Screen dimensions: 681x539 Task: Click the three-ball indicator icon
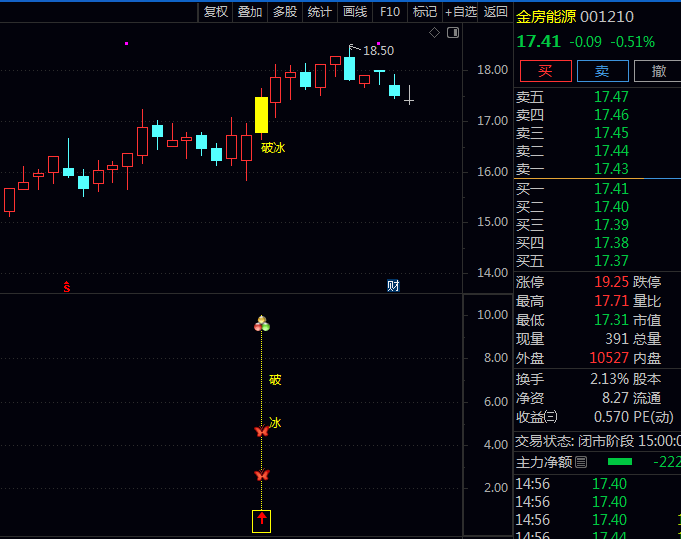point(262,324)
